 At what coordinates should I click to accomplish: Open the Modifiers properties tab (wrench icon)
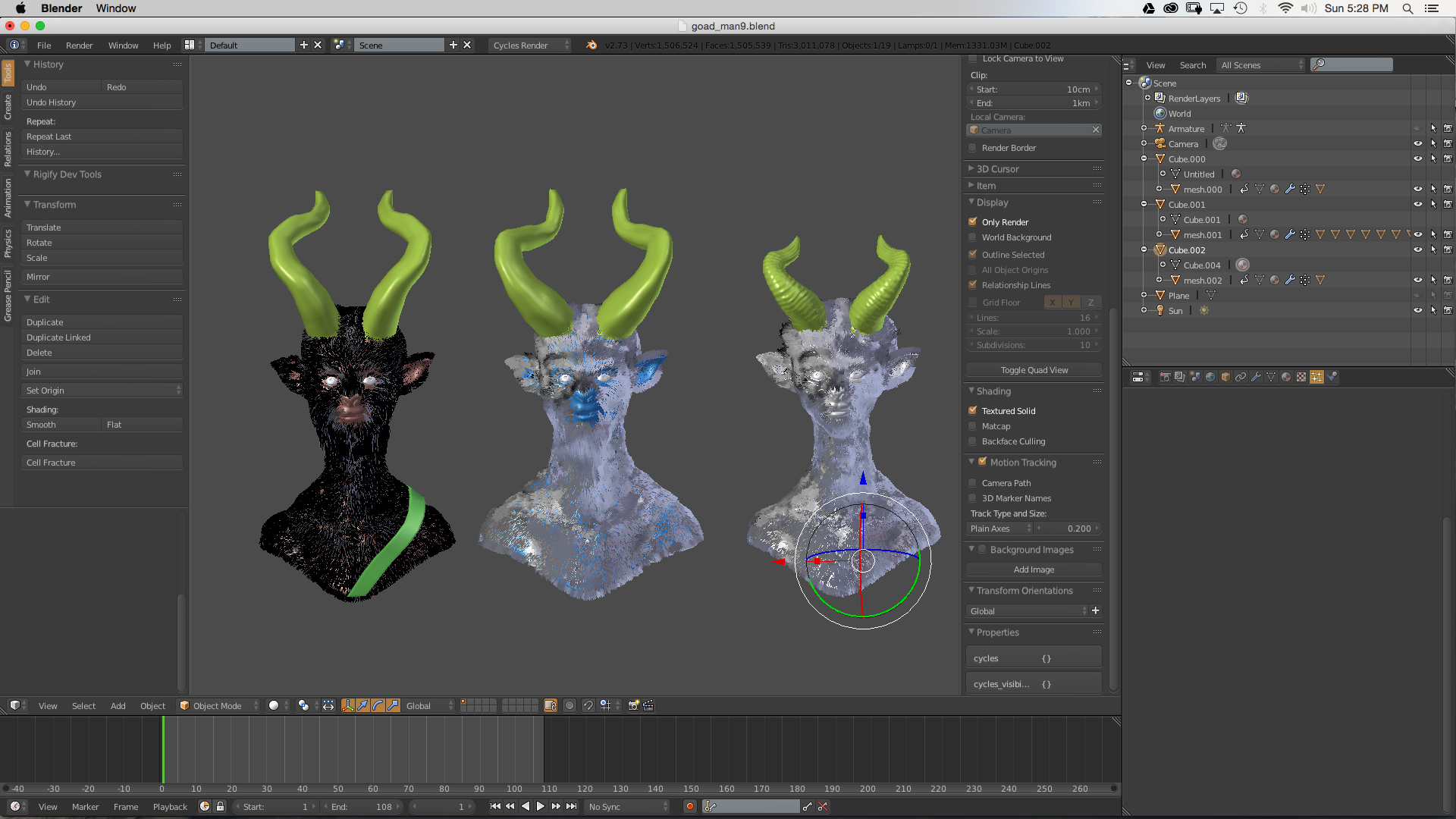point(1256,377)
